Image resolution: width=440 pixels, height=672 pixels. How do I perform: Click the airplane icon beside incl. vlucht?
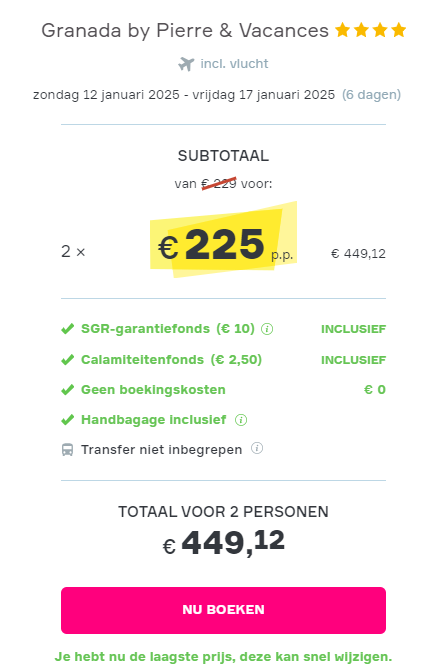tap(186, 64)
